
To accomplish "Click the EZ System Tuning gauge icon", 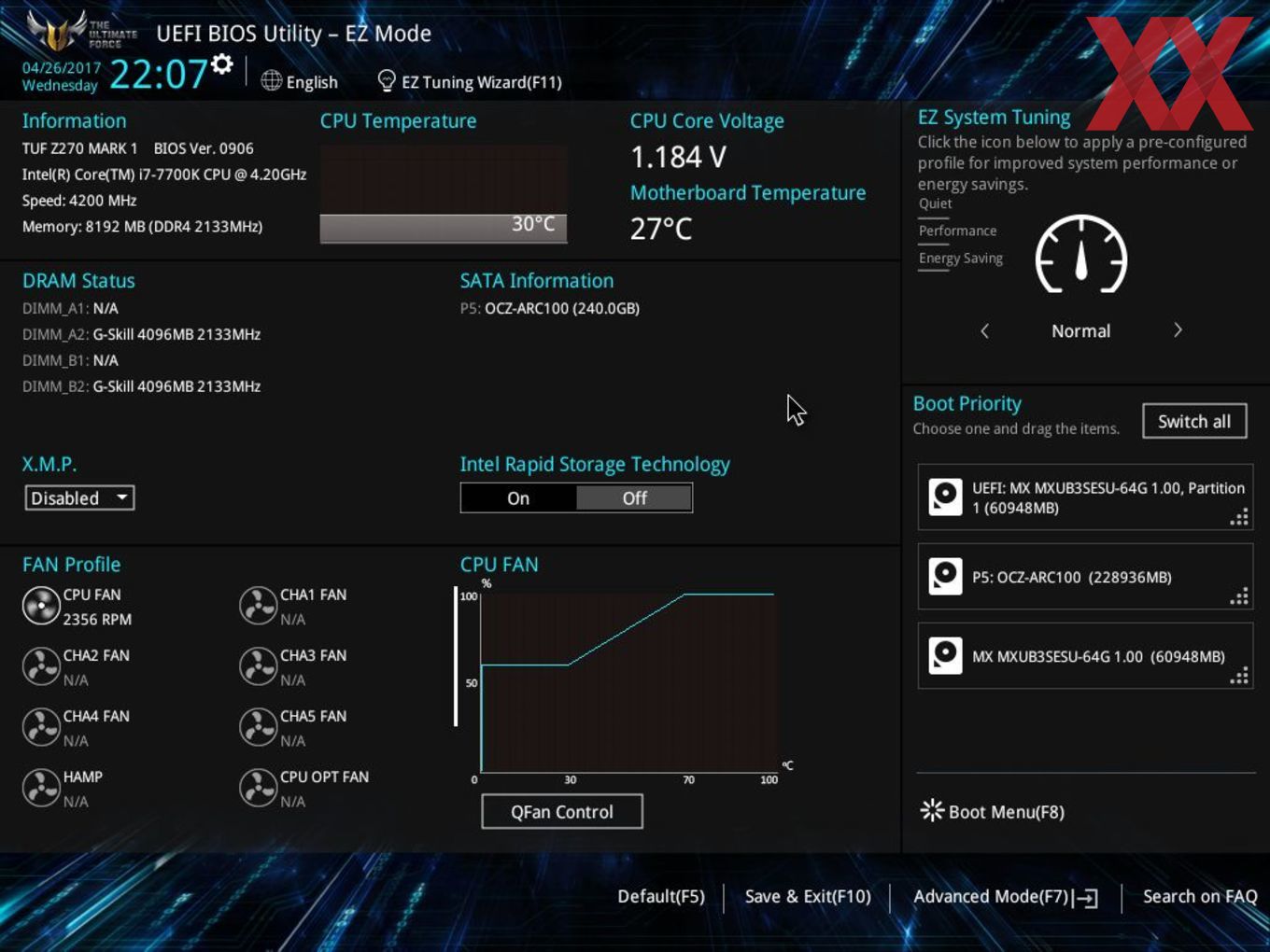I will [1081, 255].
